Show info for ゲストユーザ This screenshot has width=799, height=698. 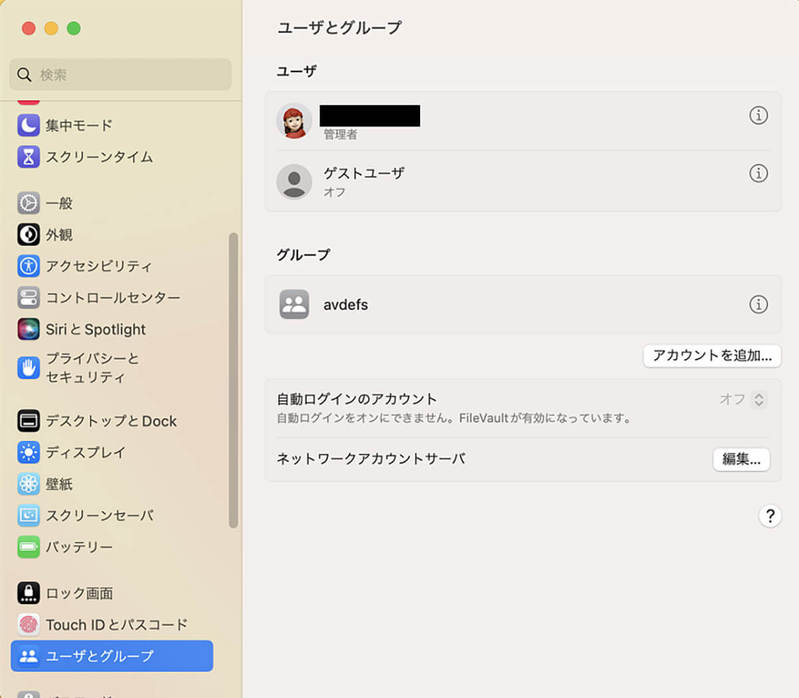(758, 173)
